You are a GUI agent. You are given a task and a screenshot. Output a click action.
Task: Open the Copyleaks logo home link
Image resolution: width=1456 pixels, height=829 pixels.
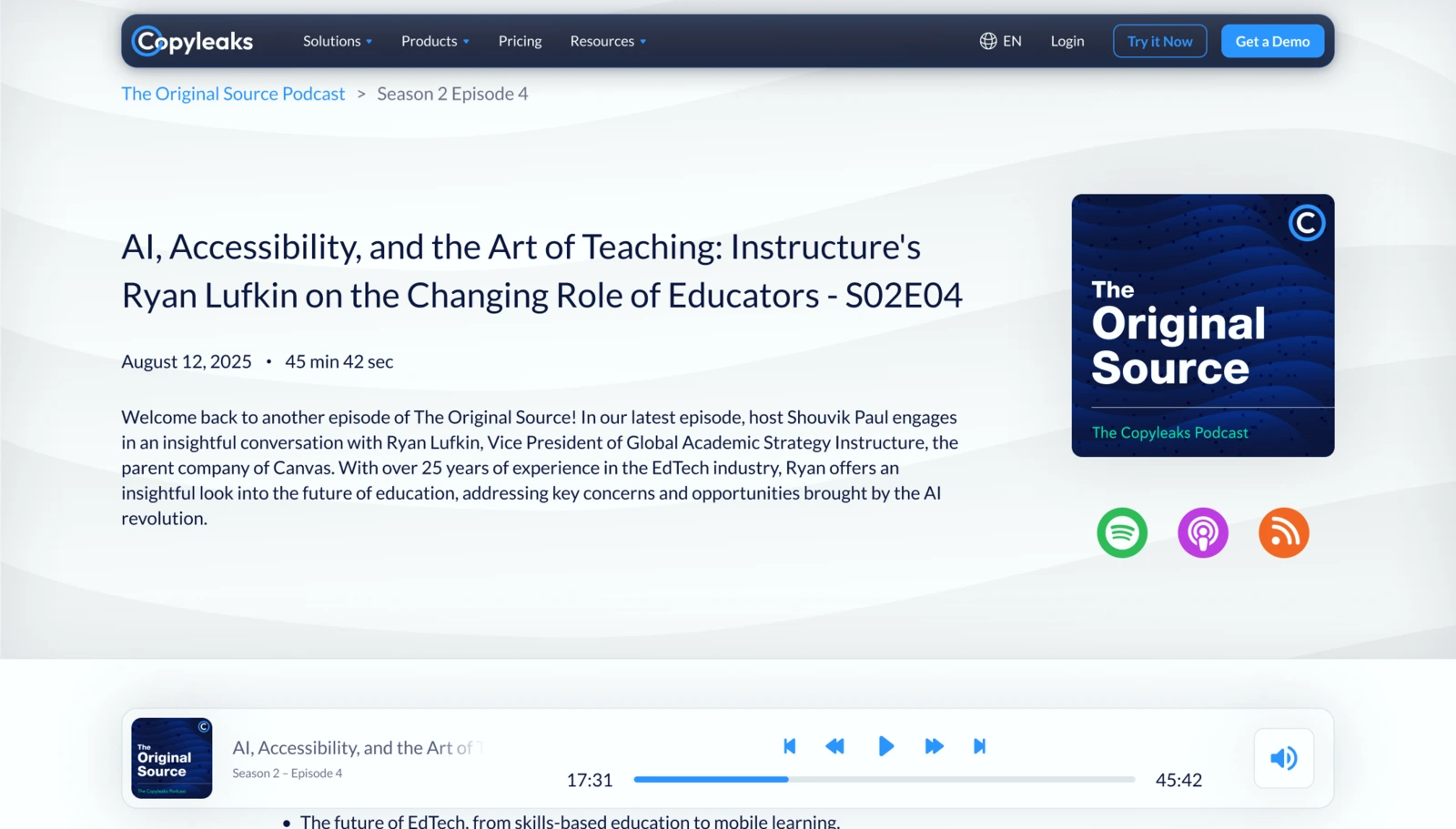(192, 41)
